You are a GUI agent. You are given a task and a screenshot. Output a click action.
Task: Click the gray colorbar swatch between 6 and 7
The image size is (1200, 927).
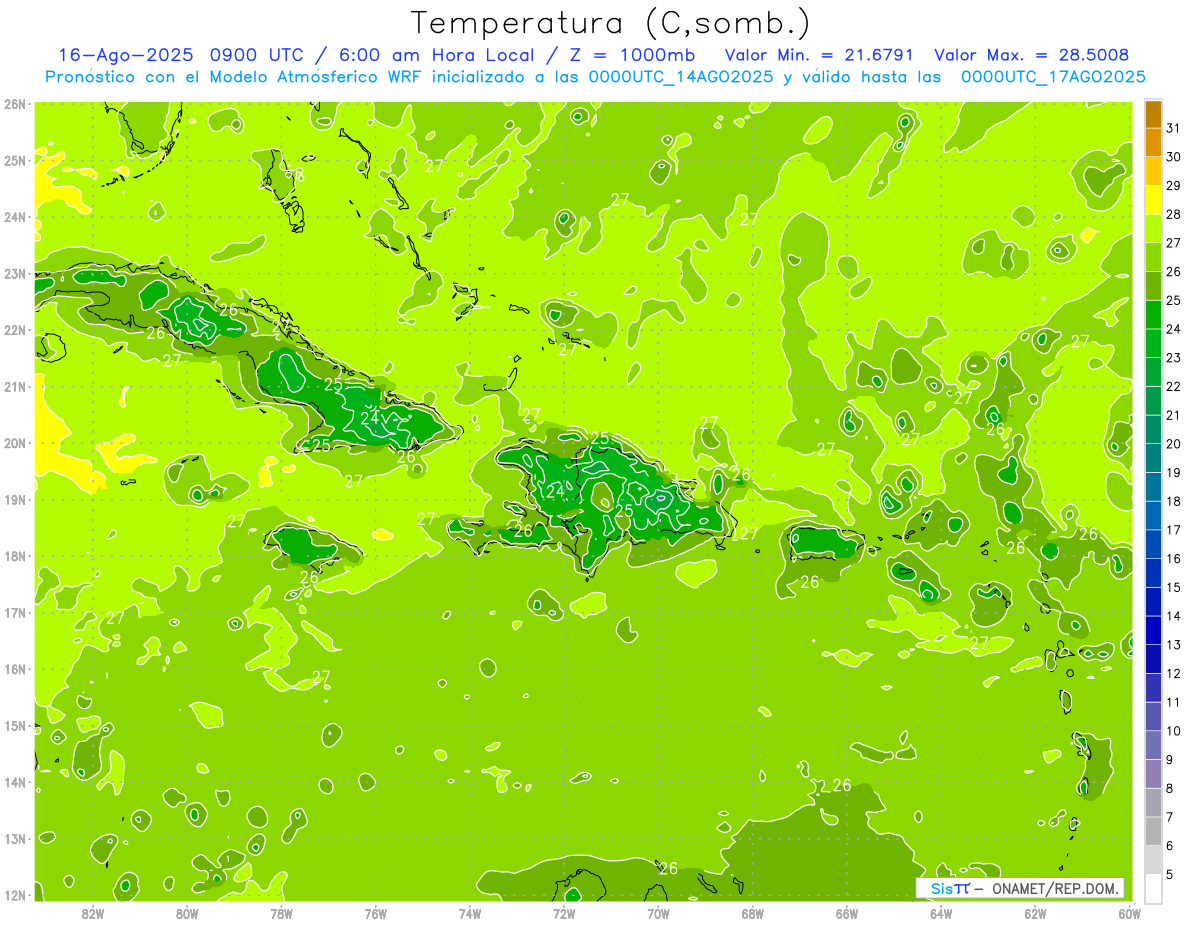pos(1153,831)
